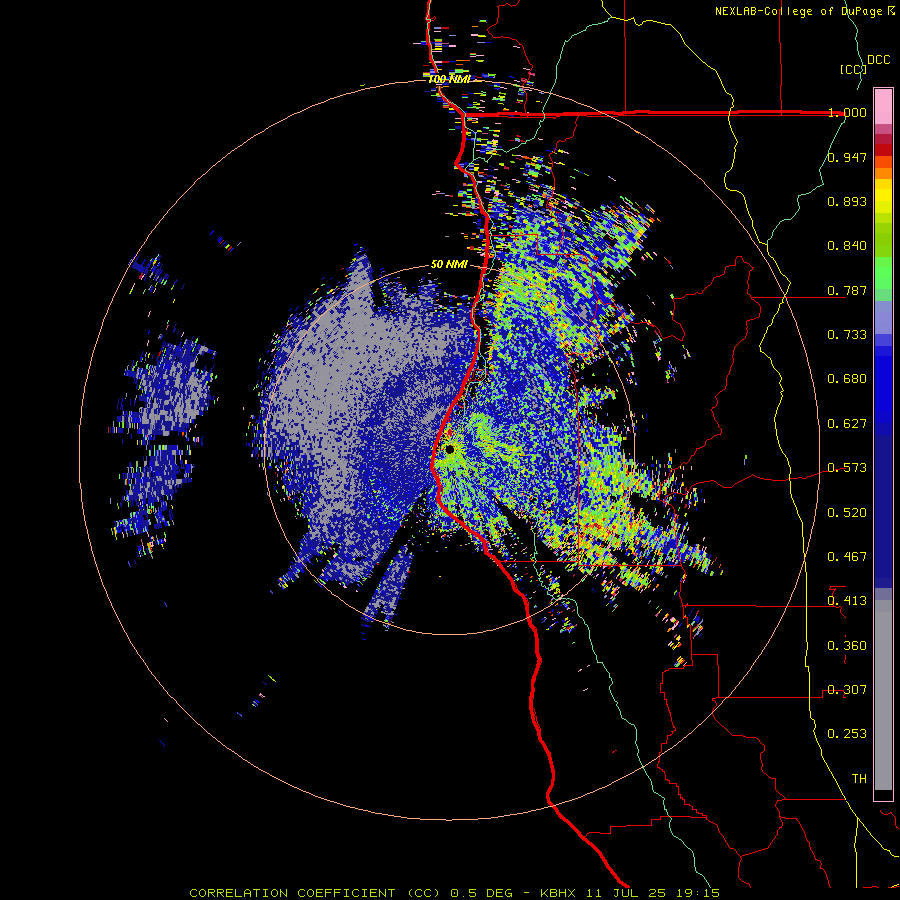Click the 19:15 timestamp in the caption
The width and height of the screenshot is (900, 900).
tap(699, 893)
